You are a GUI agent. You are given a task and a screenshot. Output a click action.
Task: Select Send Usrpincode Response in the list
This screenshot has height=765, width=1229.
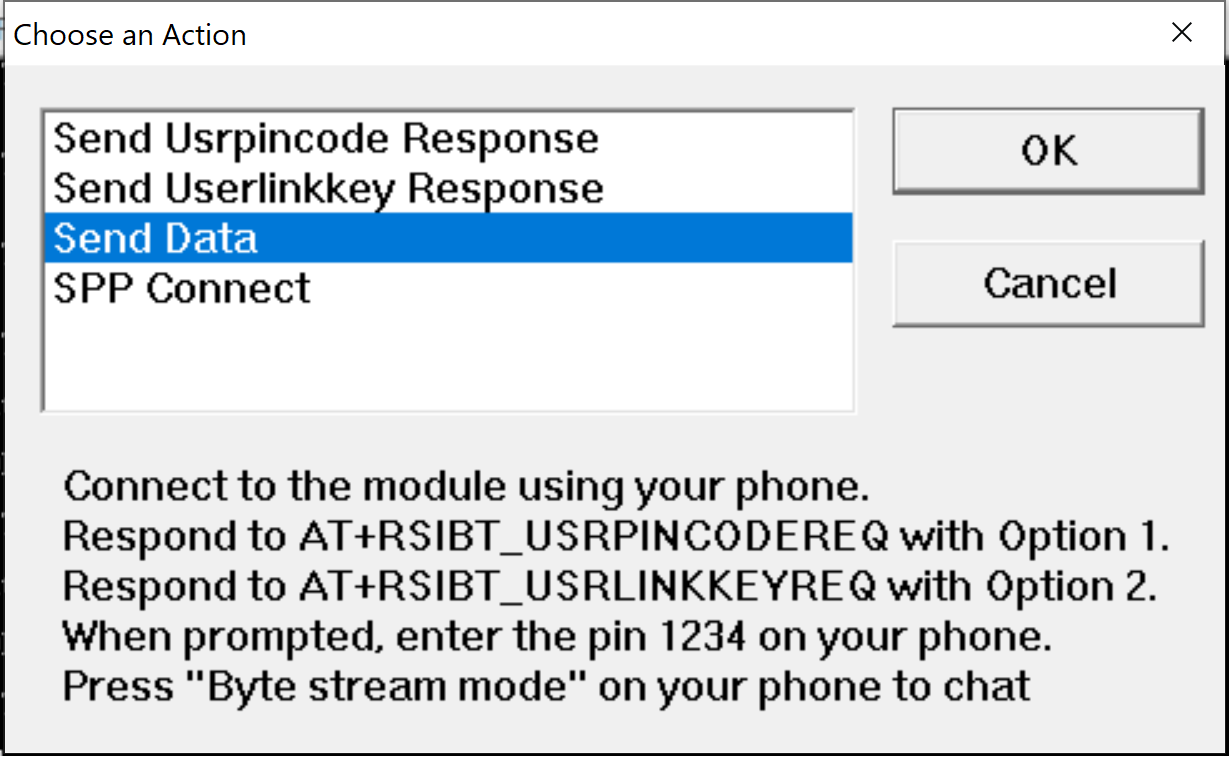[326, 138]
